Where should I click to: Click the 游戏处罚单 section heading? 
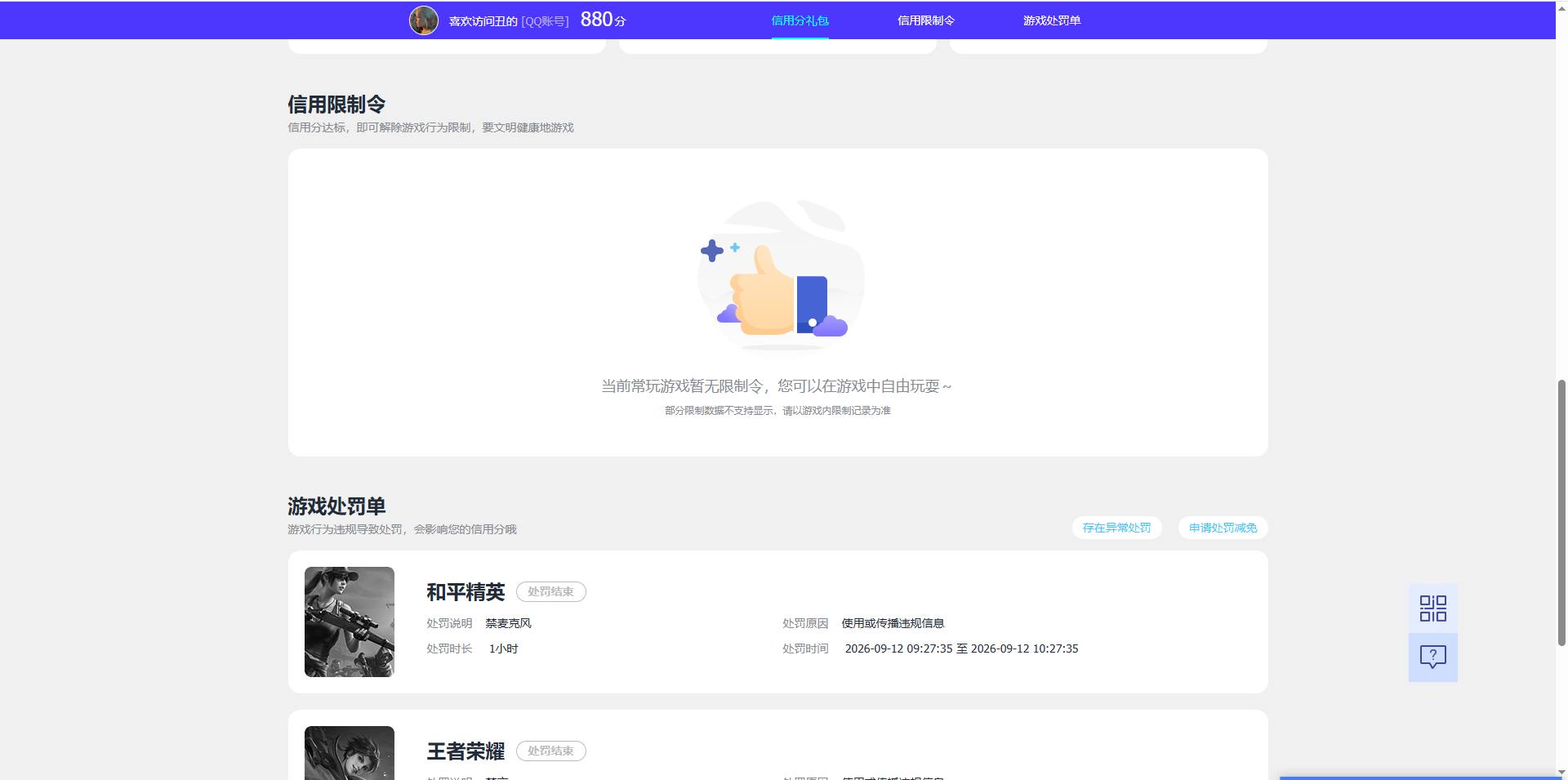(x=336, y=506)
